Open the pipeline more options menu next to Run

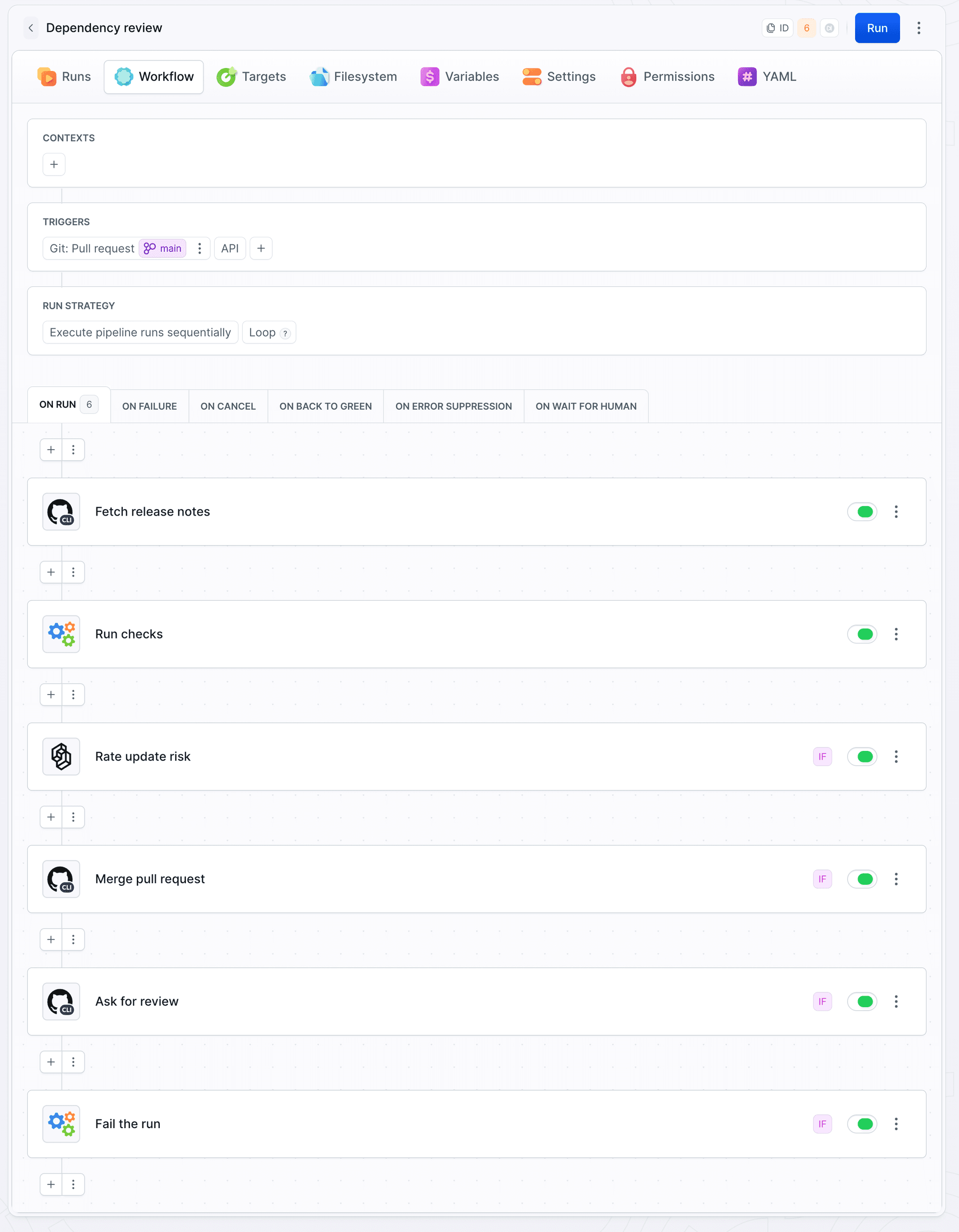click(x=919, y=28)
